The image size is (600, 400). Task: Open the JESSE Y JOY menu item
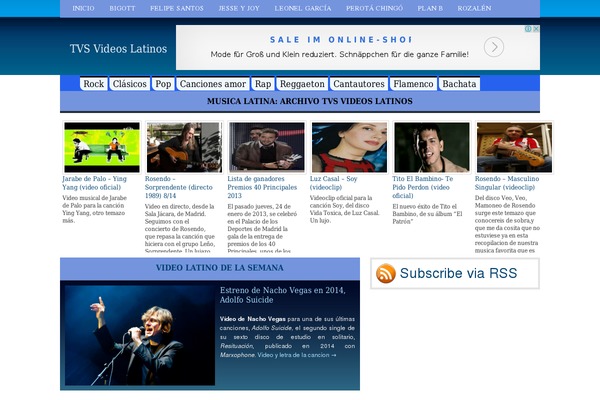tap(239, 8)
